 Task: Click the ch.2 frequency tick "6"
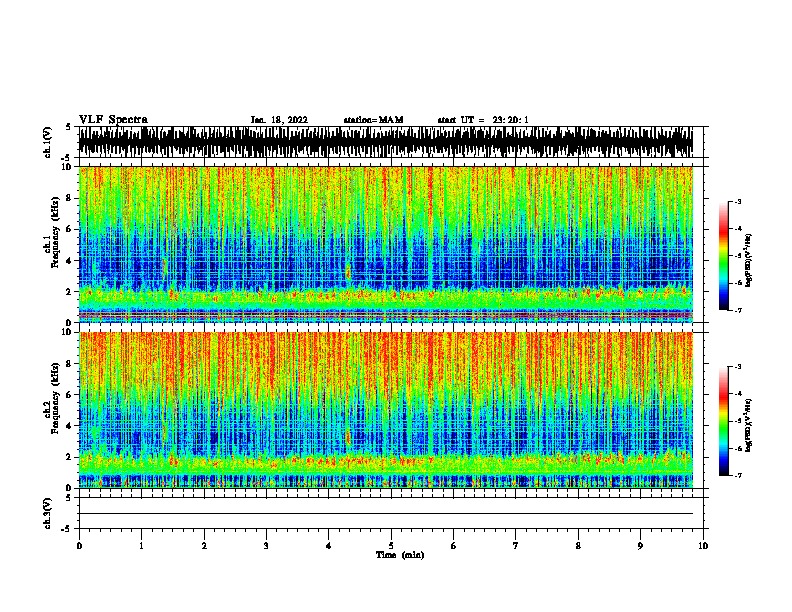pyautogui.click(x=69, y=395)
